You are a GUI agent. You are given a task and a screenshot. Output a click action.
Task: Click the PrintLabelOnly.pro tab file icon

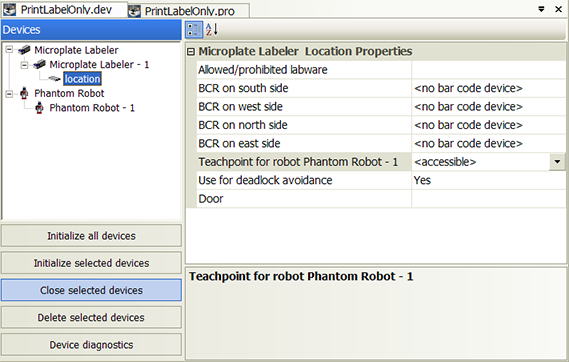[135, 11]
